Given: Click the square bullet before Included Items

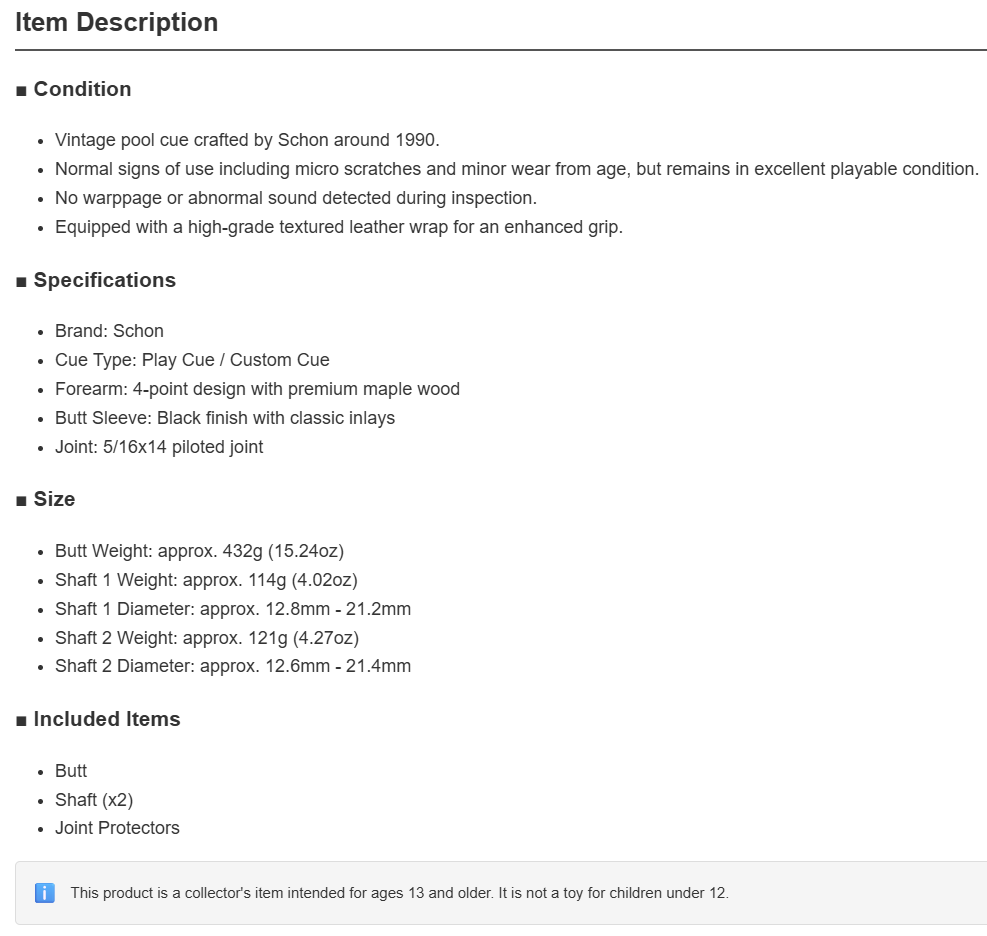Looking at the screenshot, I should point(21,721).
